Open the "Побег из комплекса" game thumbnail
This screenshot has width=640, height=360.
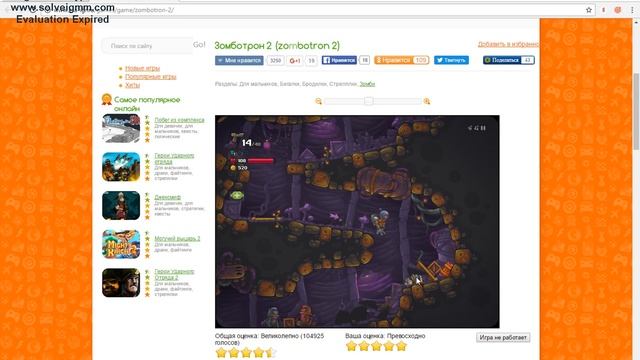[x=121, y=128]
